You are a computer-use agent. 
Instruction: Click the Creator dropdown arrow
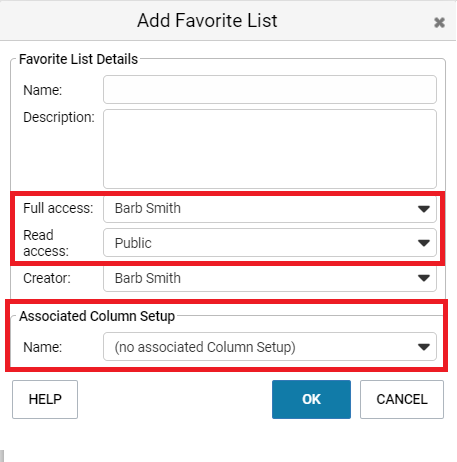pyautogui.click(x=424, y=278)
